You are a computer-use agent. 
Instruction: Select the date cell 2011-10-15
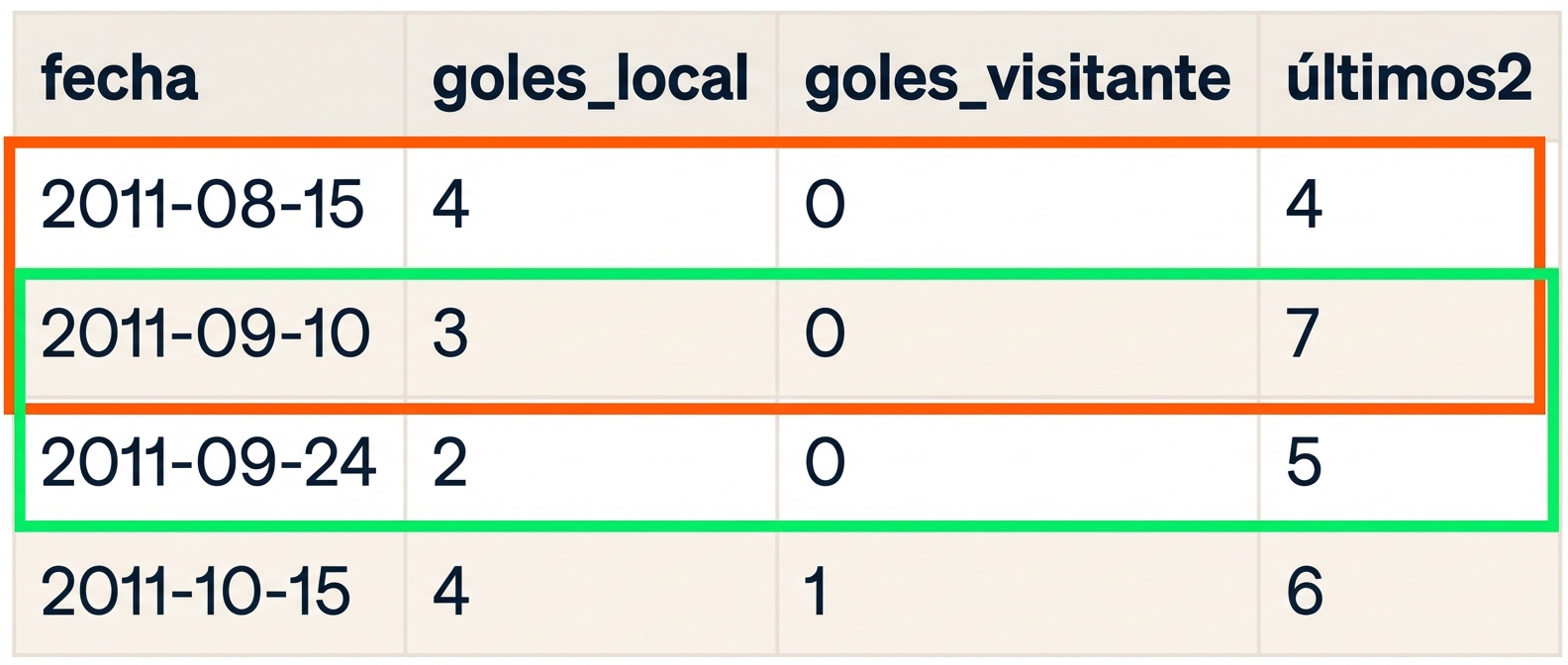click(196, 591)
